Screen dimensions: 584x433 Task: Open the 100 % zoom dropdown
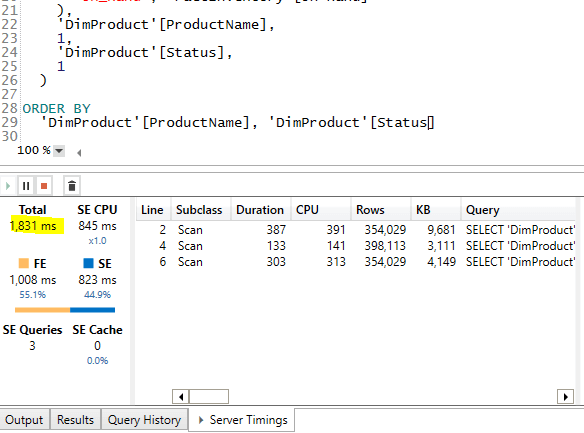[x=59, y=151]
